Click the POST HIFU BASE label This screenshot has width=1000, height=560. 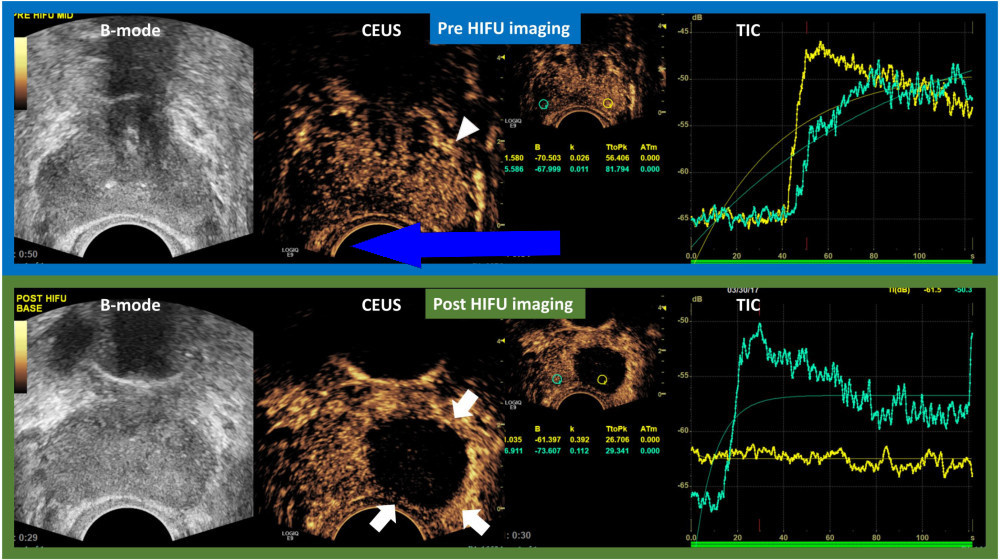point(41,303)
